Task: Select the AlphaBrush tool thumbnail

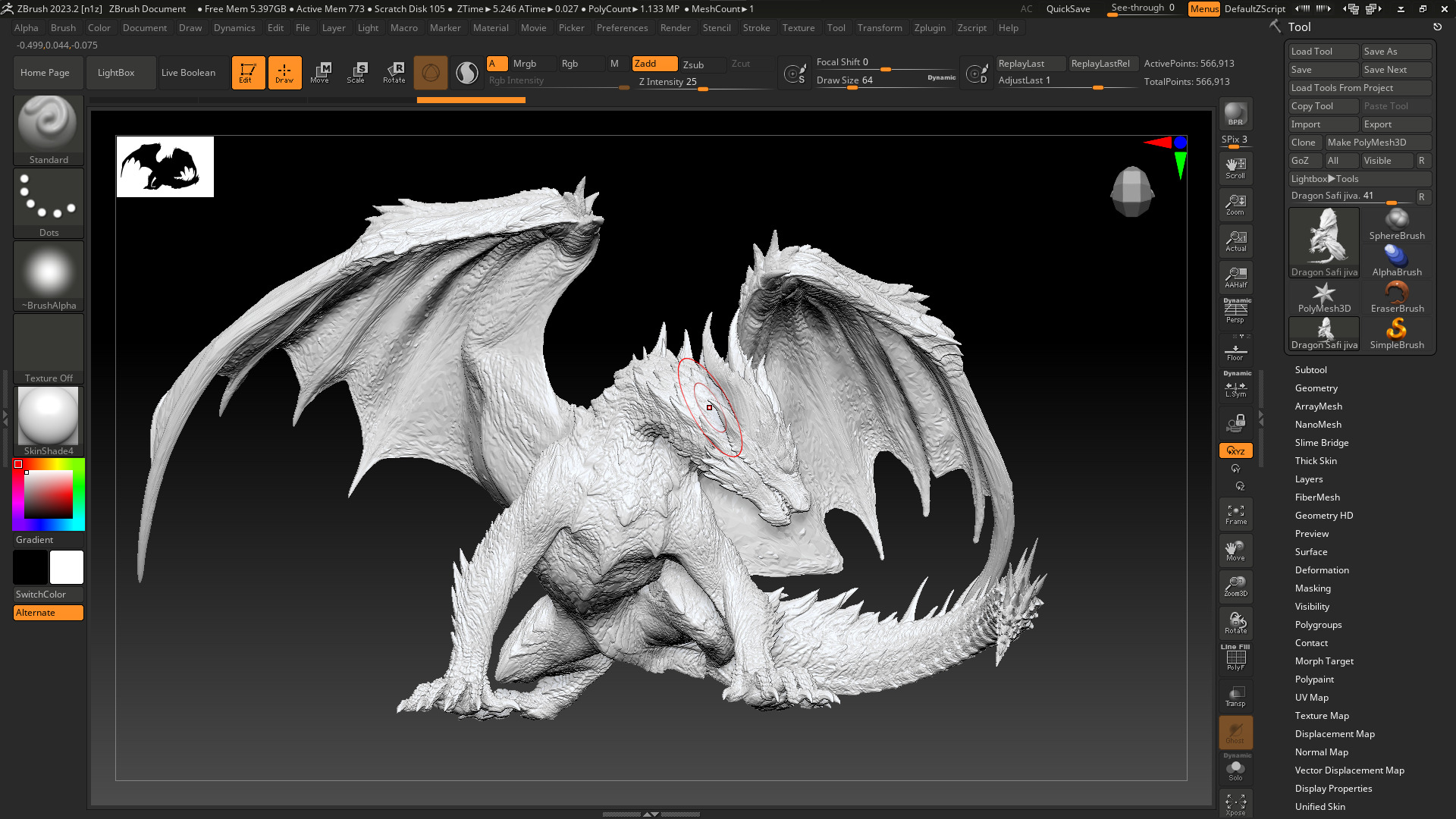Action: pyautogui.click(x=1397, y=261)
